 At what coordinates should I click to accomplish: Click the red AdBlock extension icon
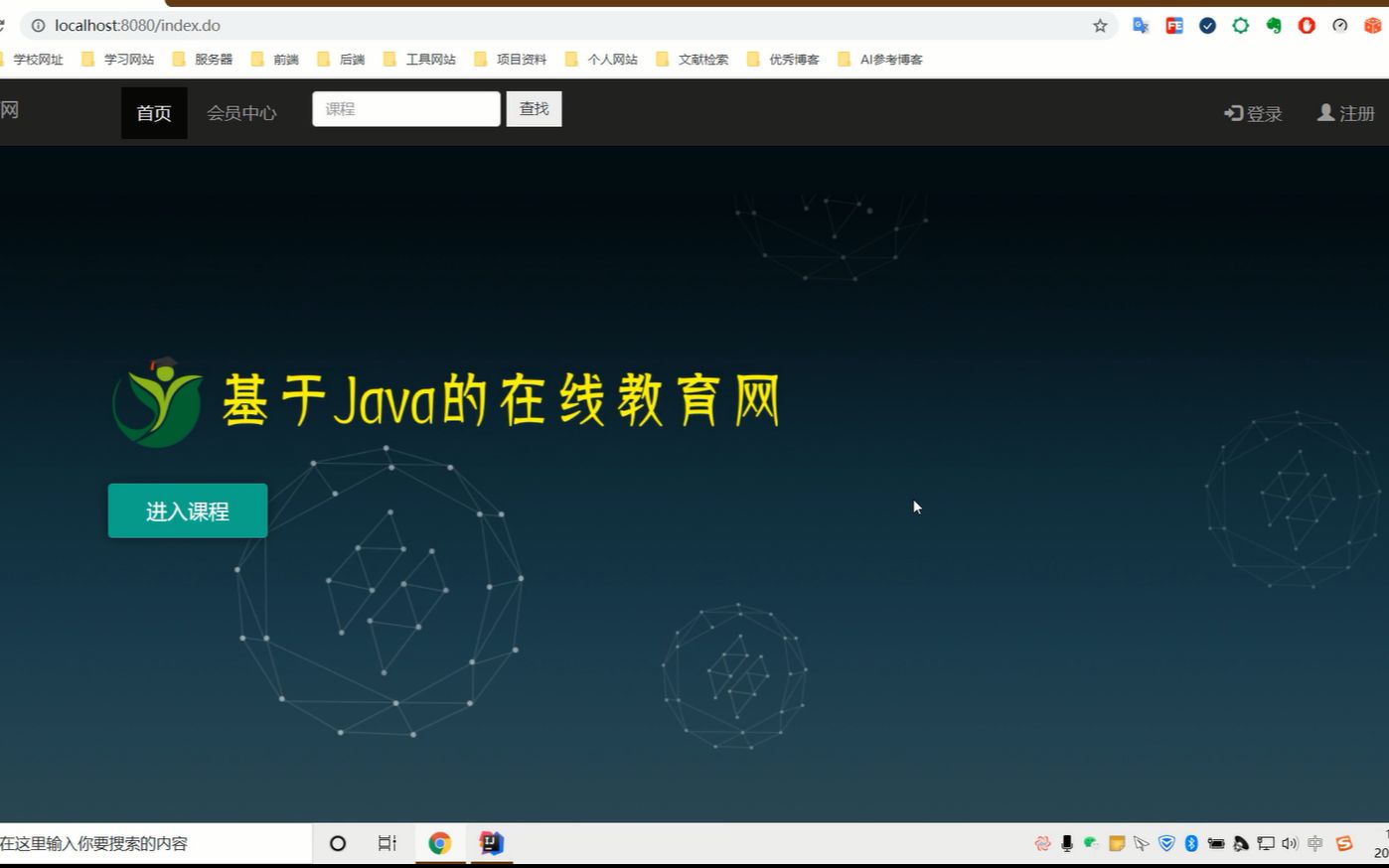pos(1306,26)
